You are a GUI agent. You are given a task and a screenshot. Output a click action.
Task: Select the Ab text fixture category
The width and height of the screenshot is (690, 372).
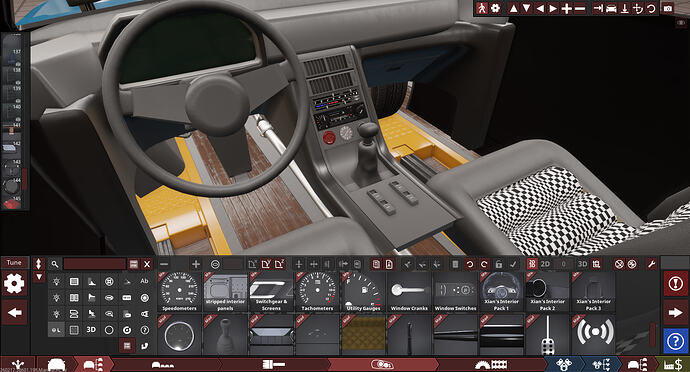click(x=144, y=281)
